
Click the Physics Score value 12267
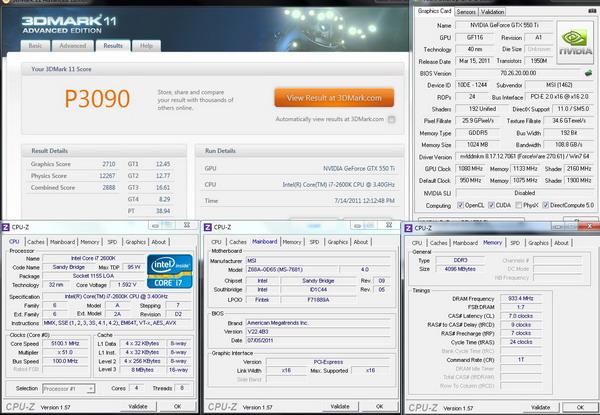point(107,176)
